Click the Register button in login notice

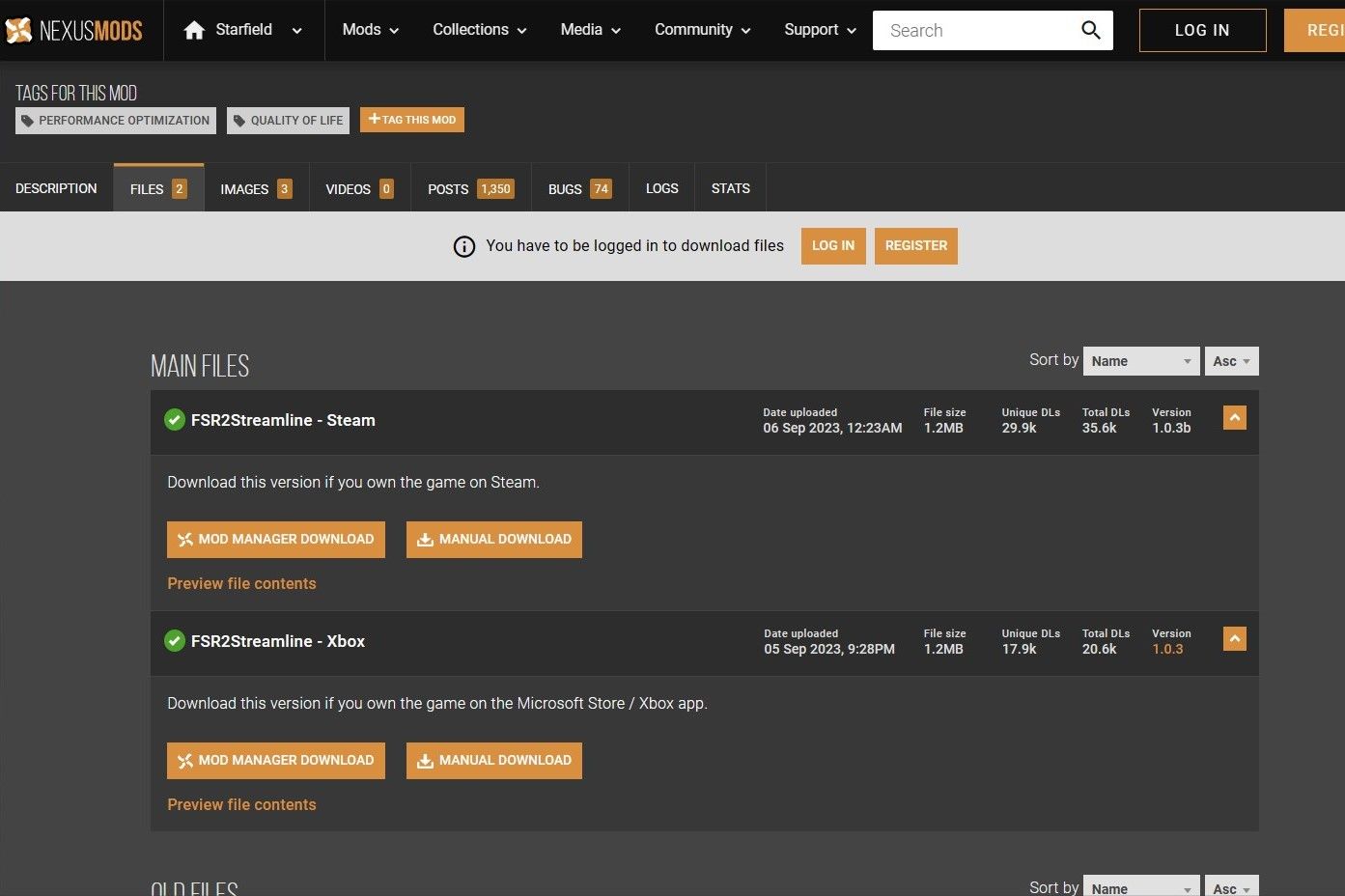915,246
